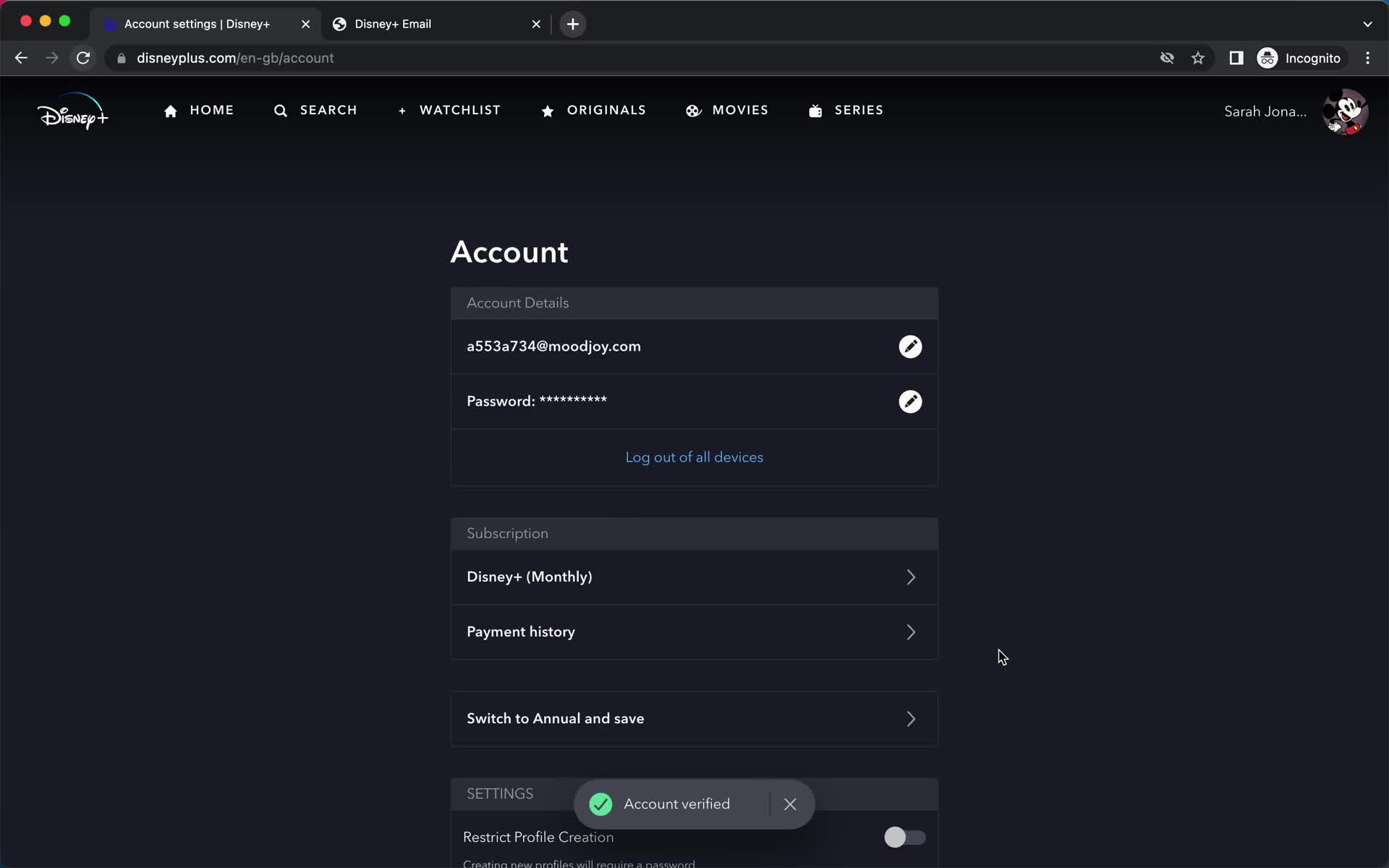Click the SETTINGS section header
The width and height of the screenshot is (1389, 868).
pos(500,794)
